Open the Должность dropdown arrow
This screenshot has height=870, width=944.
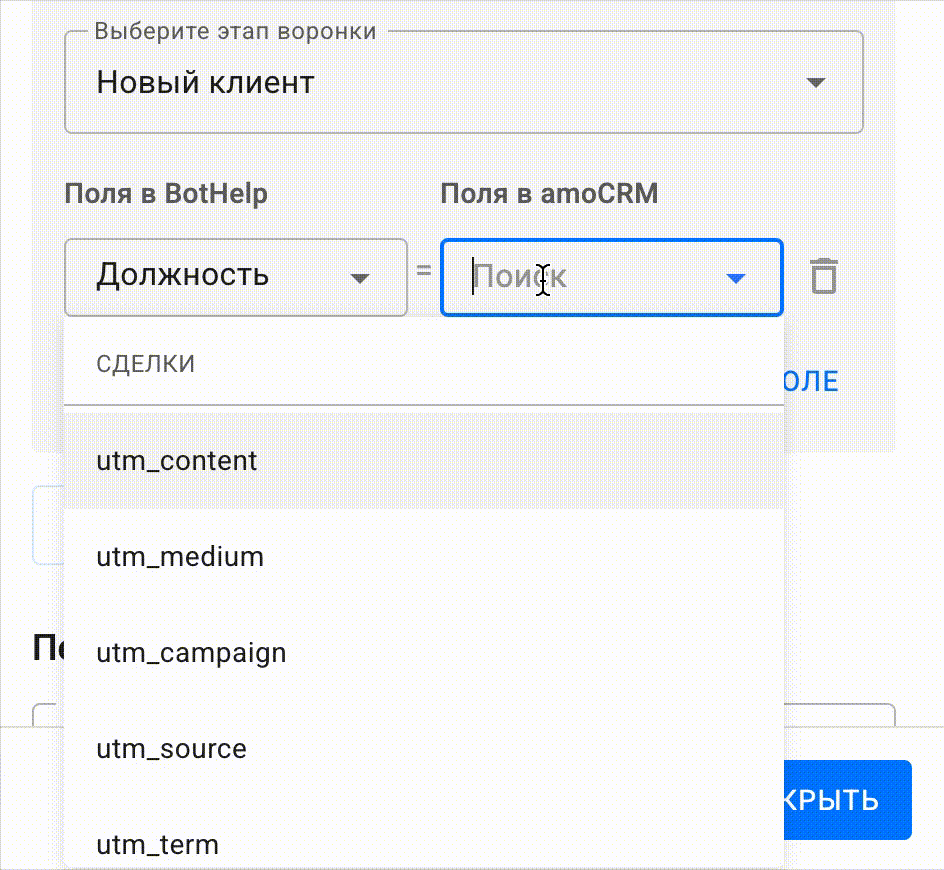click(x=360, y=278)
